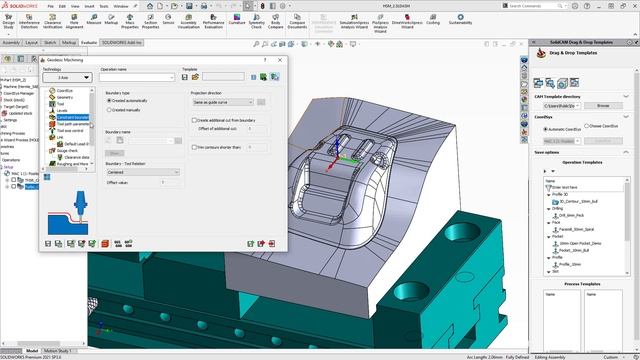Launch the Hole Alignment check

coord(74,21)
